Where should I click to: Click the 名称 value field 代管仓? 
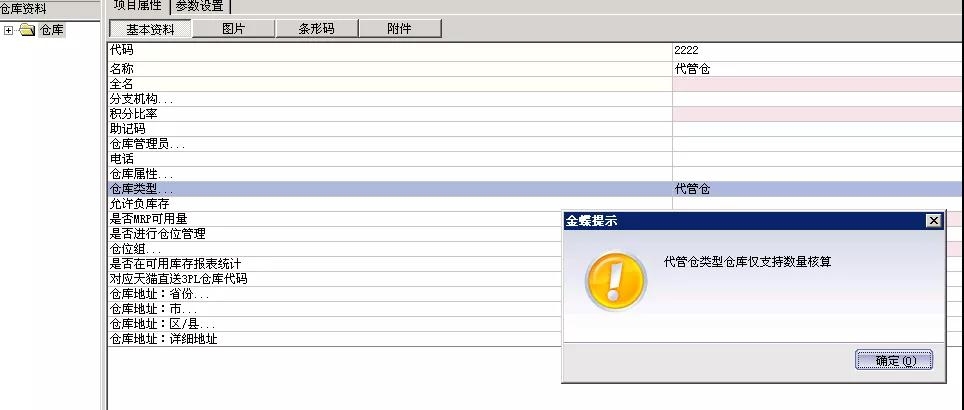tap(817, 69)
